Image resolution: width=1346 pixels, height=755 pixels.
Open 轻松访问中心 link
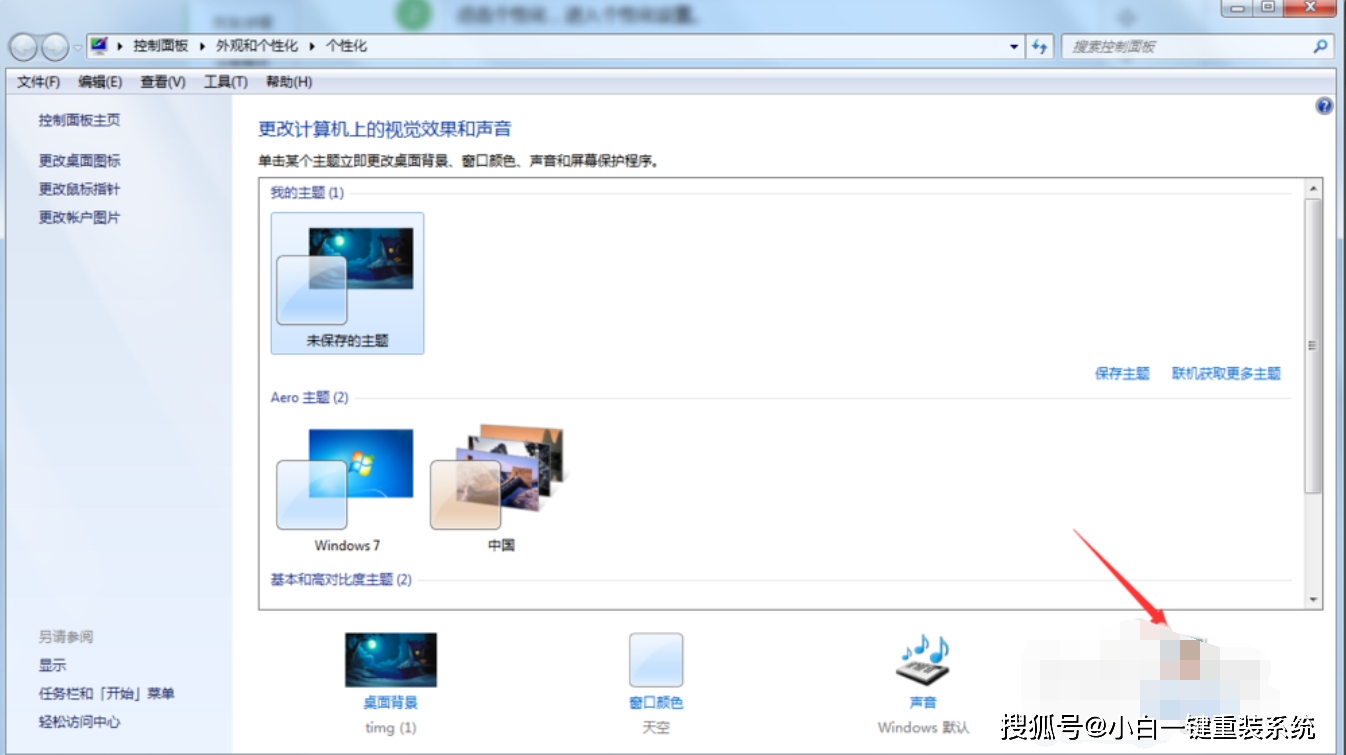click(x=79, y=722)
